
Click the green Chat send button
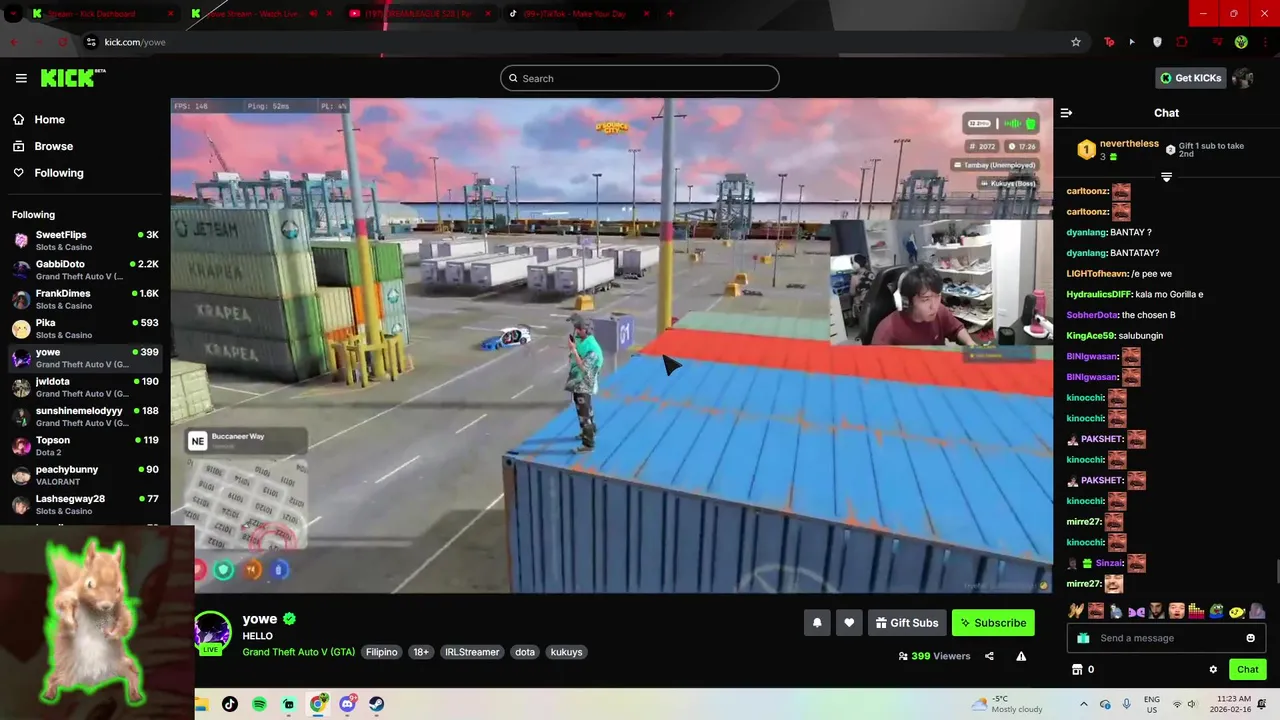(1248, 669)
